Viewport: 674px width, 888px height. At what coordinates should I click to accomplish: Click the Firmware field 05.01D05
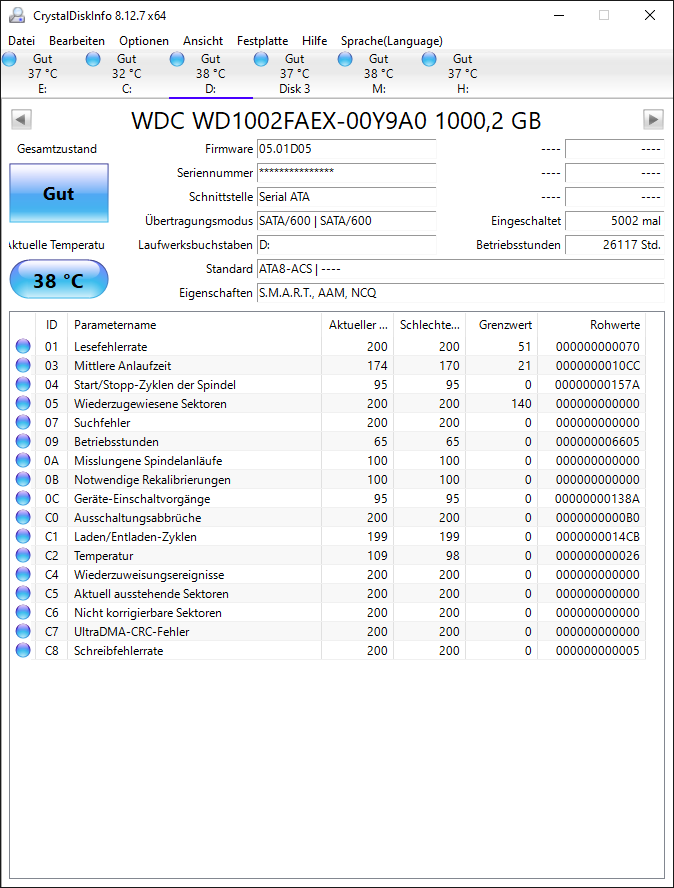pyautogui.click(x=346, y=149)
